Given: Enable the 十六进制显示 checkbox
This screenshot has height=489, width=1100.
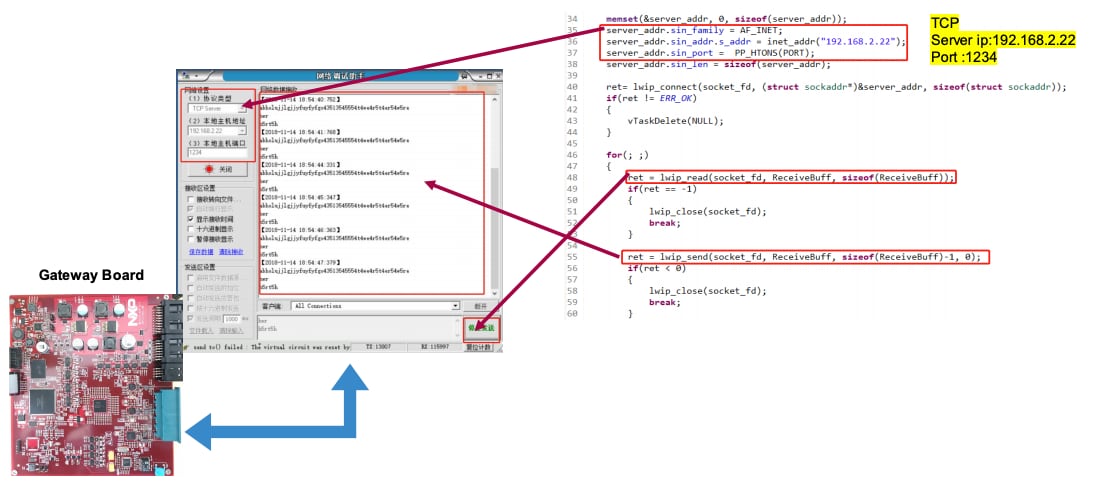Looking at the screenshot, I should [190, 229].
